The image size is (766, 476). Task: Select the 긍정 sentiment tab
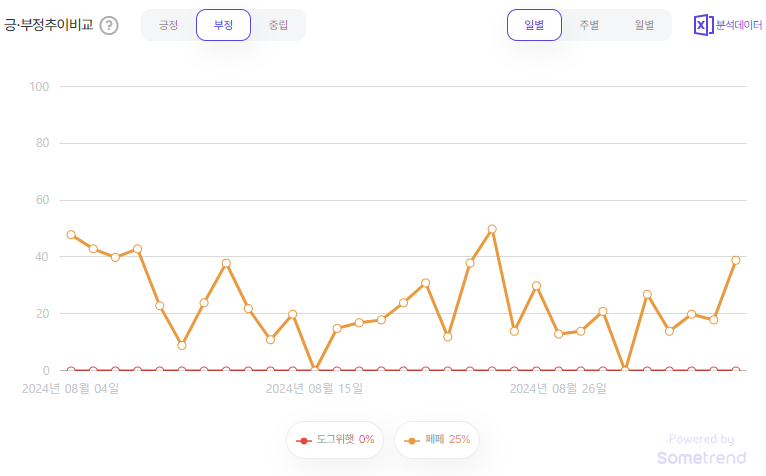tap(169, 25)
